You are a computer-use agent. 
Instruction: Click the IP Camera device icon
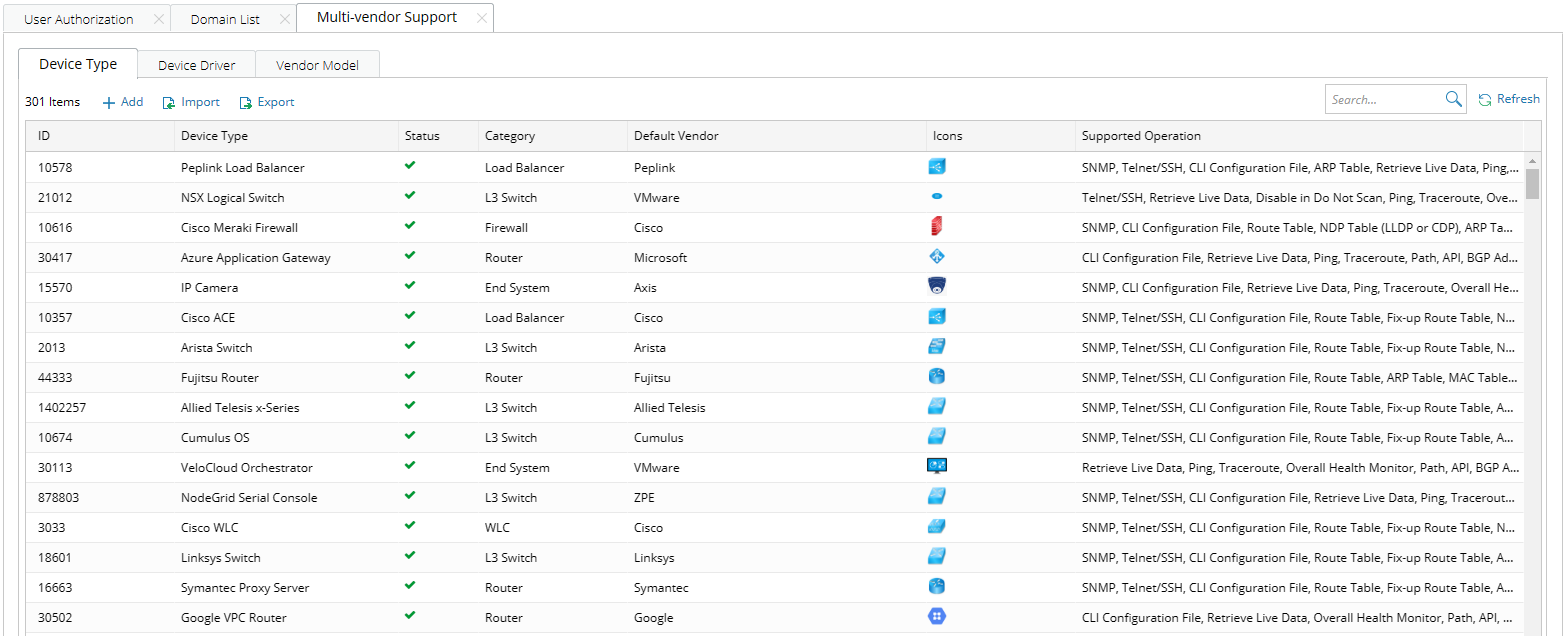(x=936, y=286)
